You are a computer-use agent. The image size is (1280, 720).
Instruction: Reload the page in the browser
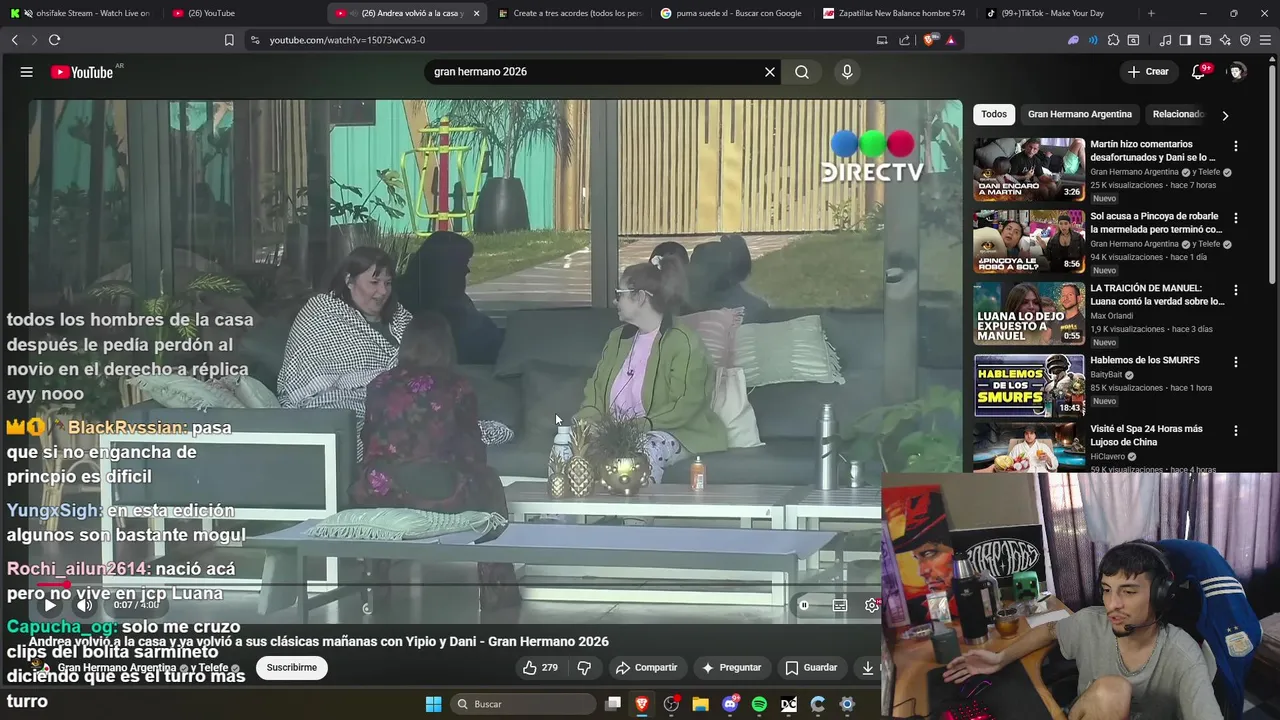pos(54,40)
